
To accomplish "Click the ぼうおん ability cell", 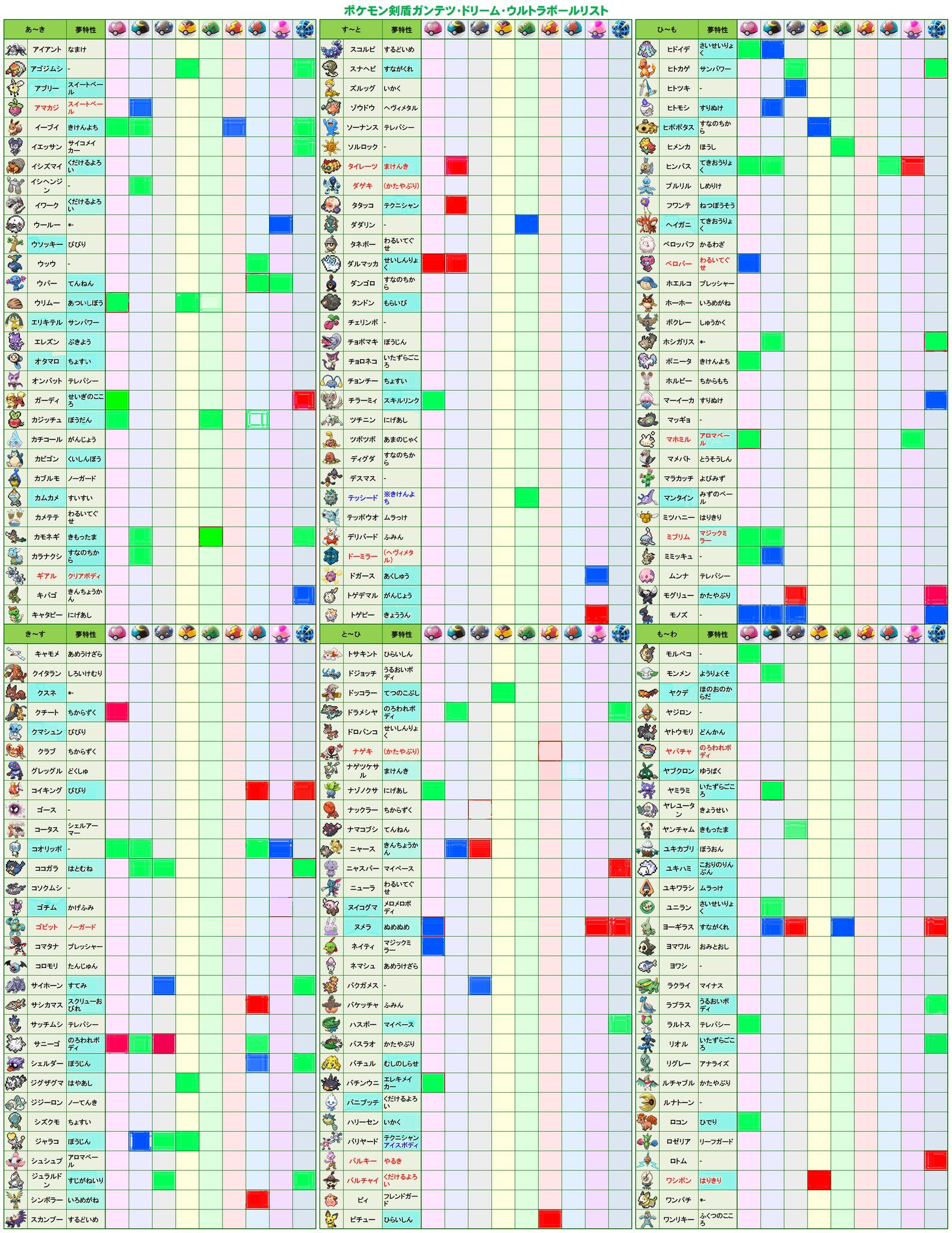I will coord(717,849).
